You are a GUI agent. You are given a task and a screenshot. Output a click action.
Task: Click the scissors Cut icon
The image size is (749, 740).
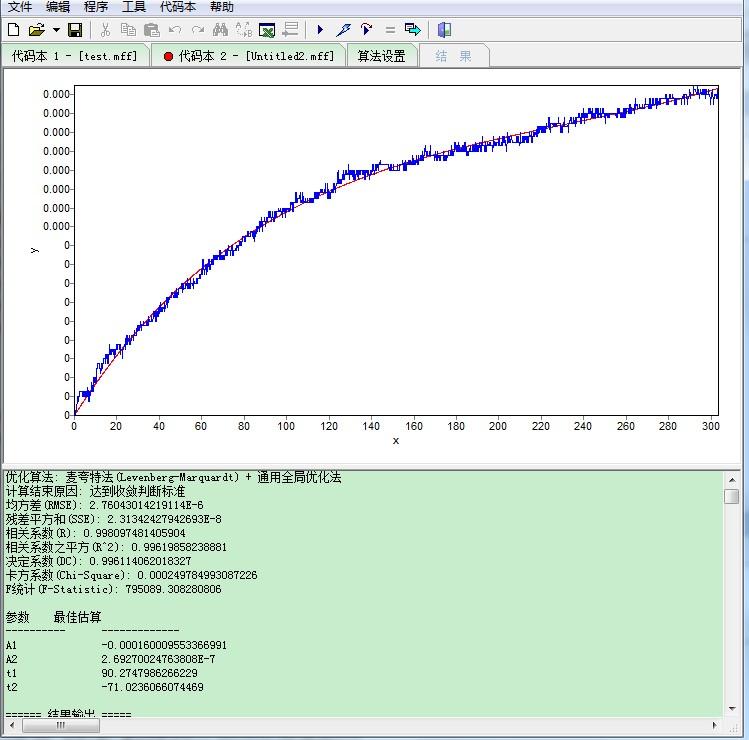(105, 30)
